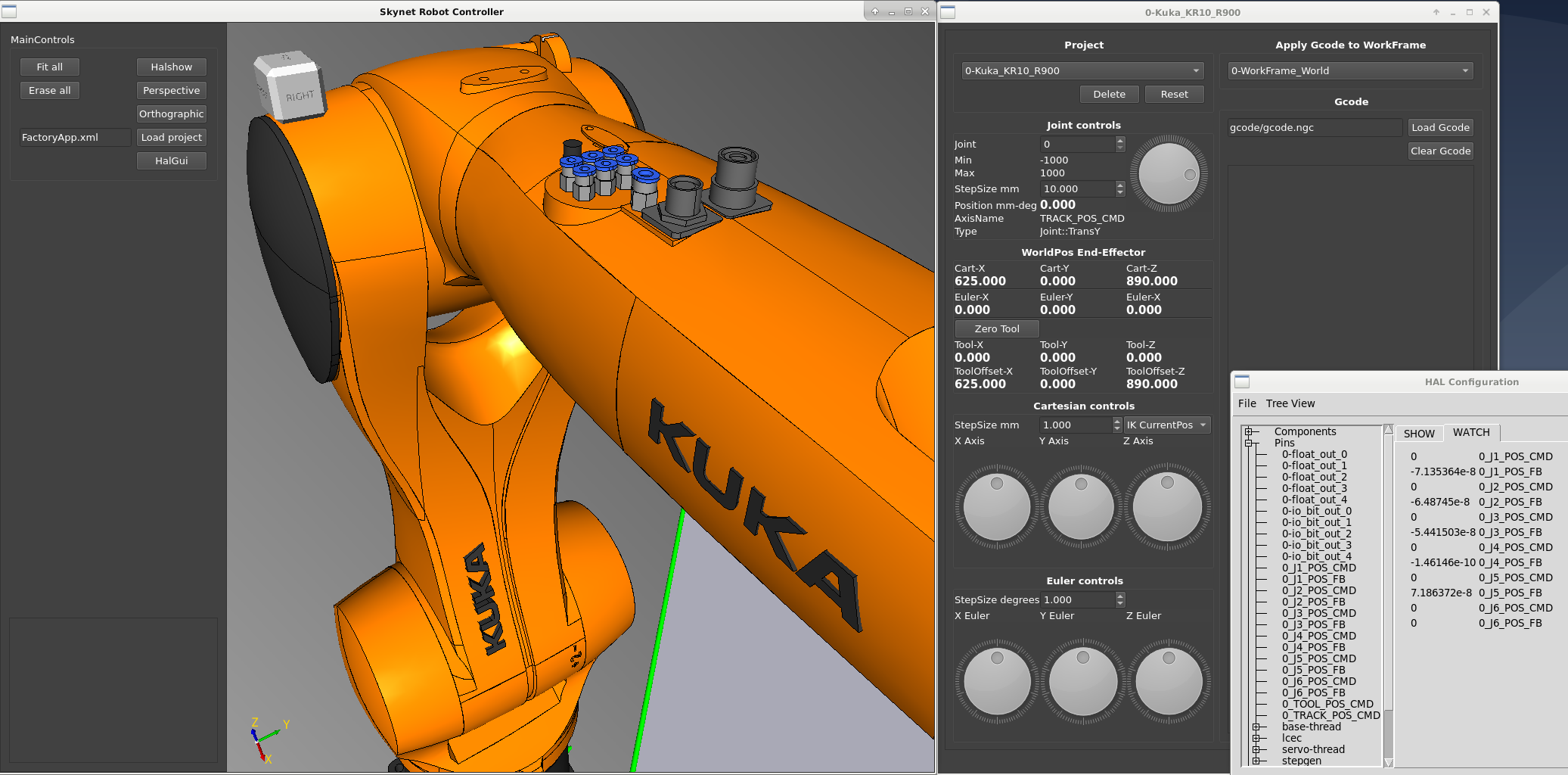Screen dimensions: 1568x775
Task: Select the 0-io_bit_out_2 pin
Action: (x=1317, y=534)
